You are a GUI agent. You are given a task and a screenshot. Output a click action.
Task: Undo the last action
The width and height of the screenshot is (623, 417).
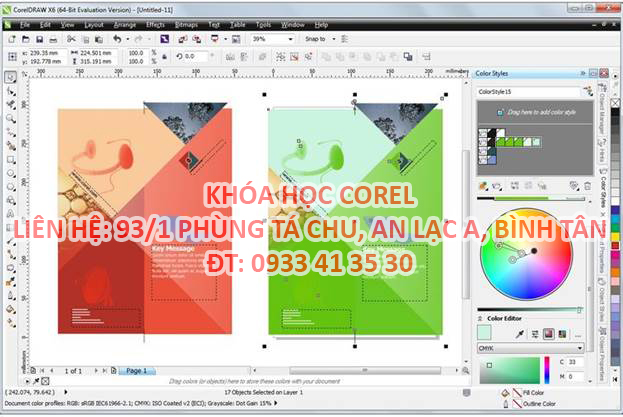tap(117, 39)
